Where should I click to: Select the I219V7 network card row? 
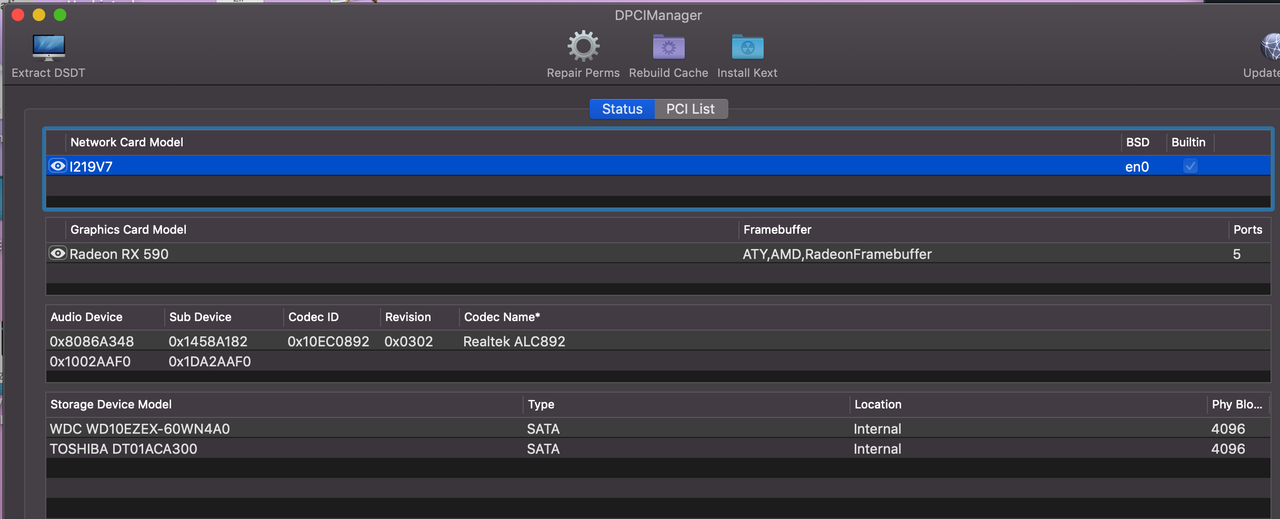658,166
